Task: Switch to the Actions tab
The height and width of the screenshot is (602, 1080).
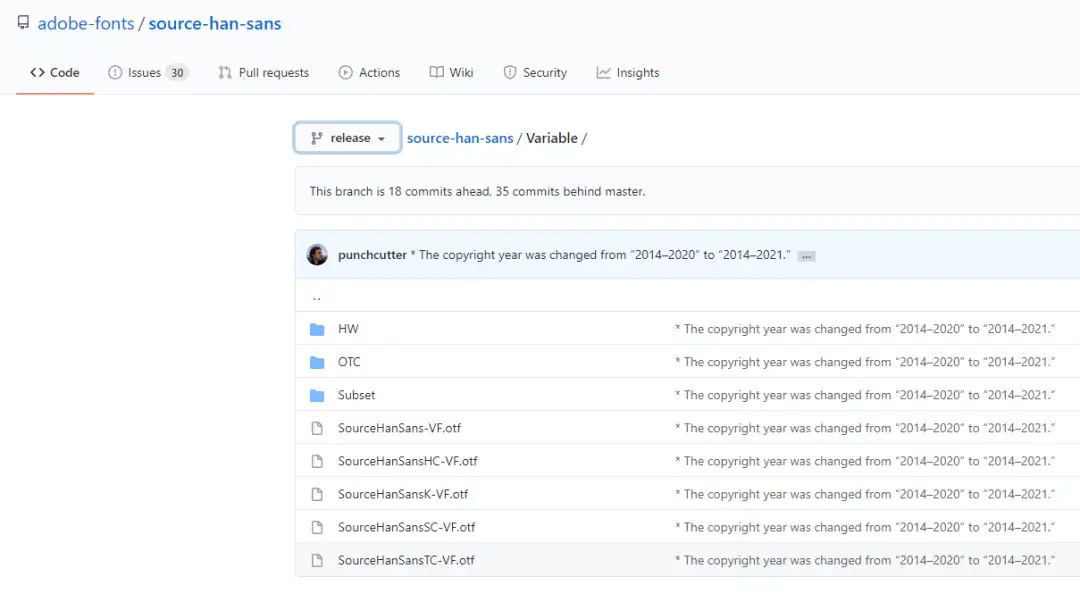Action: click(369, 73)
